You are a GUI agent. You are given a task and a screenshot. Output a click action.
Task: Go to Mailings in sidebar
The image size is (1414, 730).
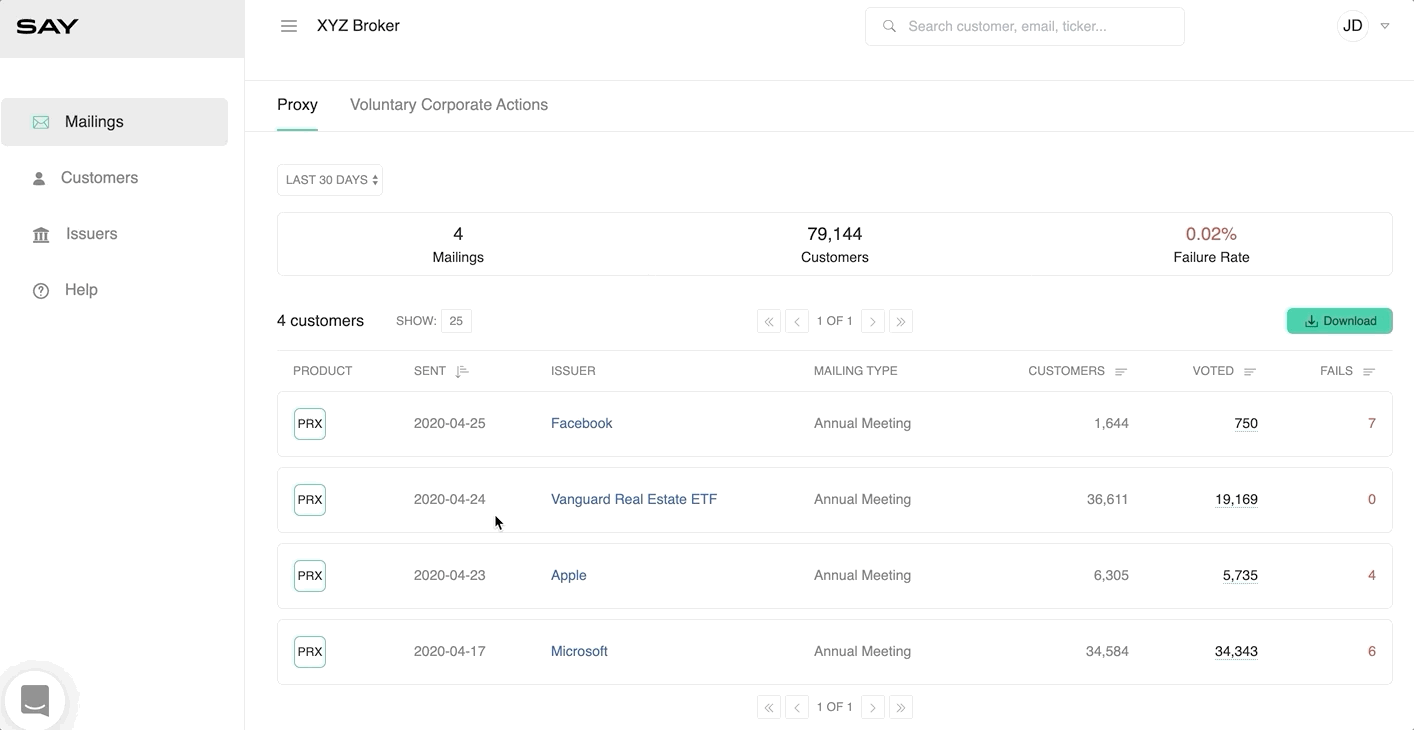pos(115,122)
